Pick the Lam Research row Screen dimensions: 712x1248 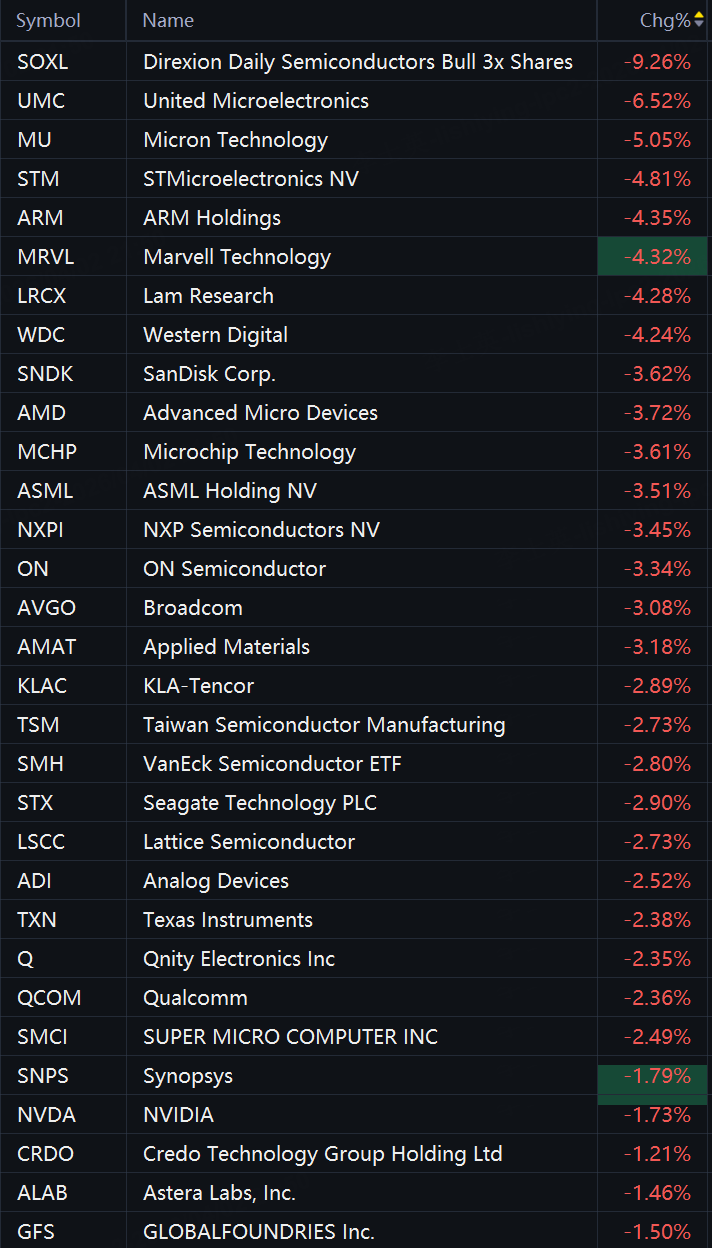356,296
